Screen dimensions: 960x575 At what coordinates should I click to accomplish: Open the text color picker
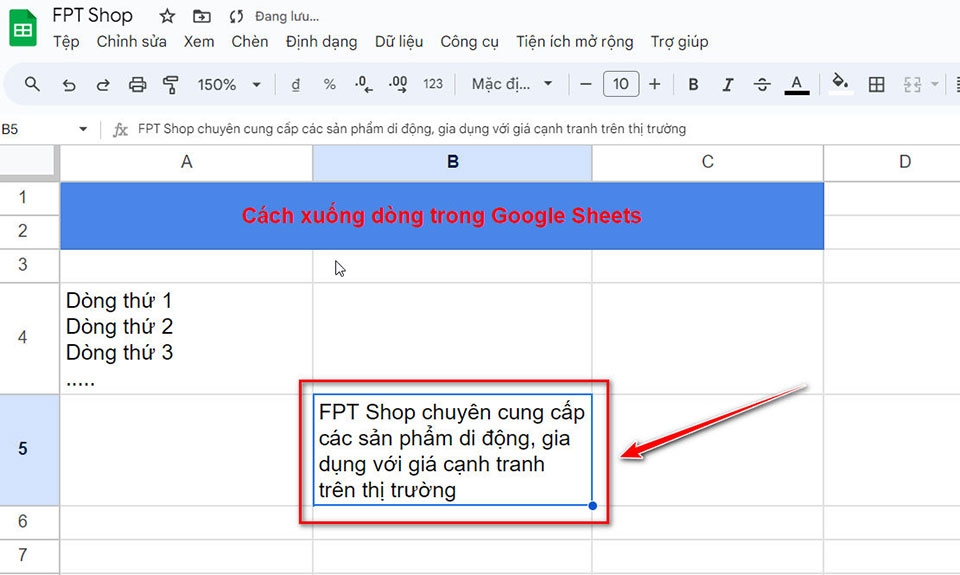click(x=797, y=85)
